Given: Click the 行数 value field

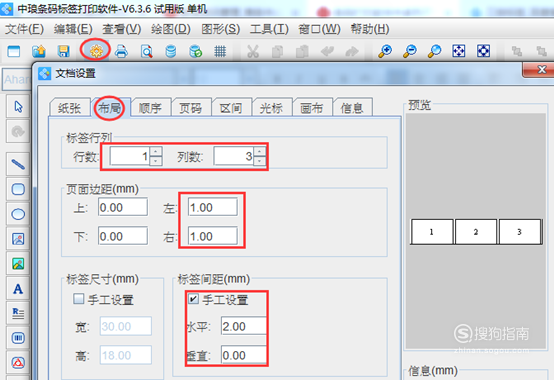Looking at the screenshot, I should (x=130, y=156).
